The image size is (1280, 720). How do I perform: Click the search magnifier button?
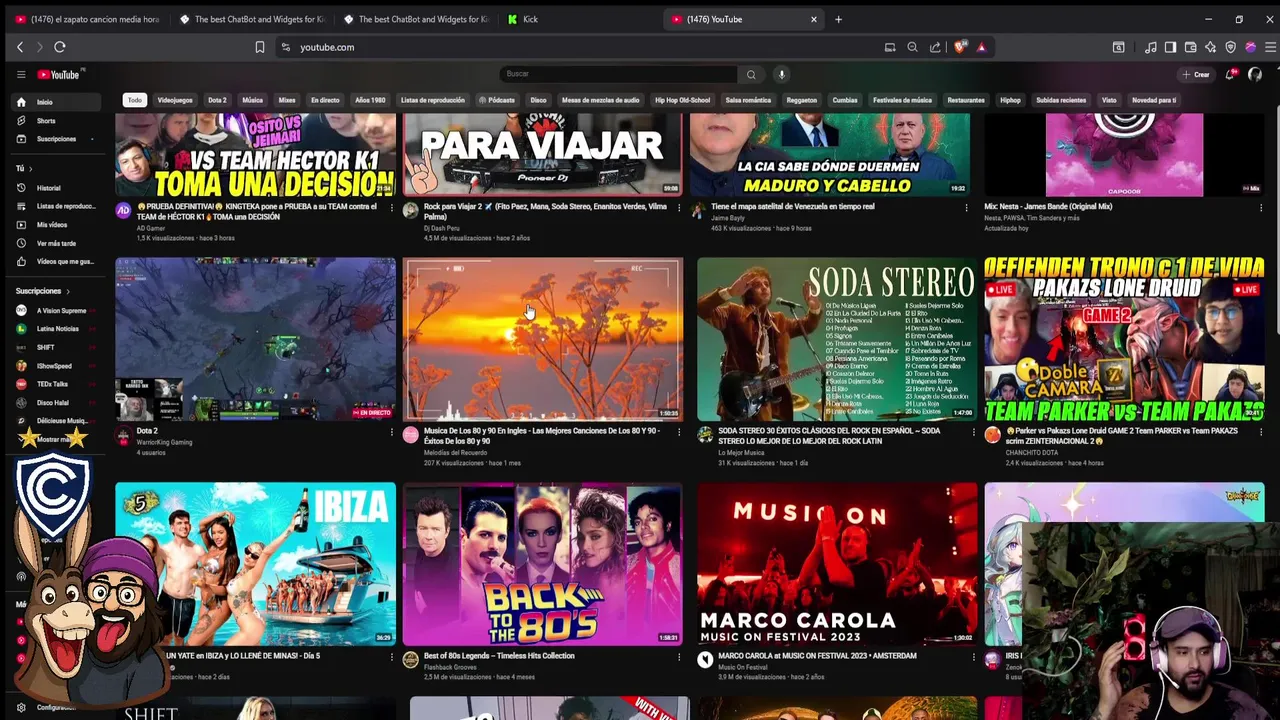(x=751, y=74)
